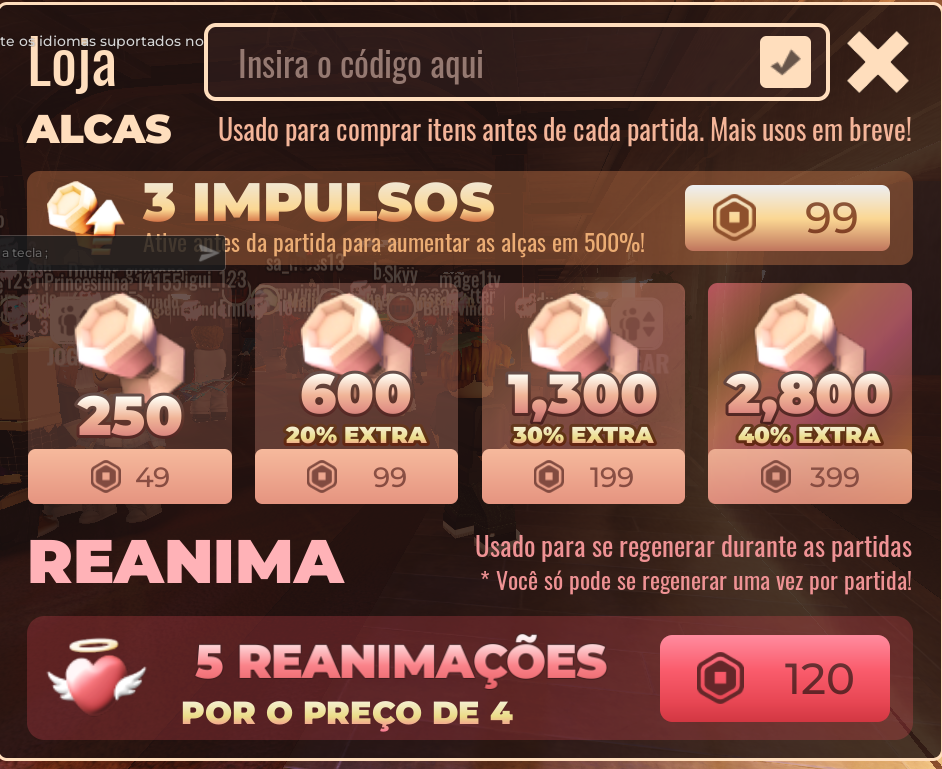Close the Loja shop window
The height and width of the screenshot is (769, 942).
click(878, 62)
